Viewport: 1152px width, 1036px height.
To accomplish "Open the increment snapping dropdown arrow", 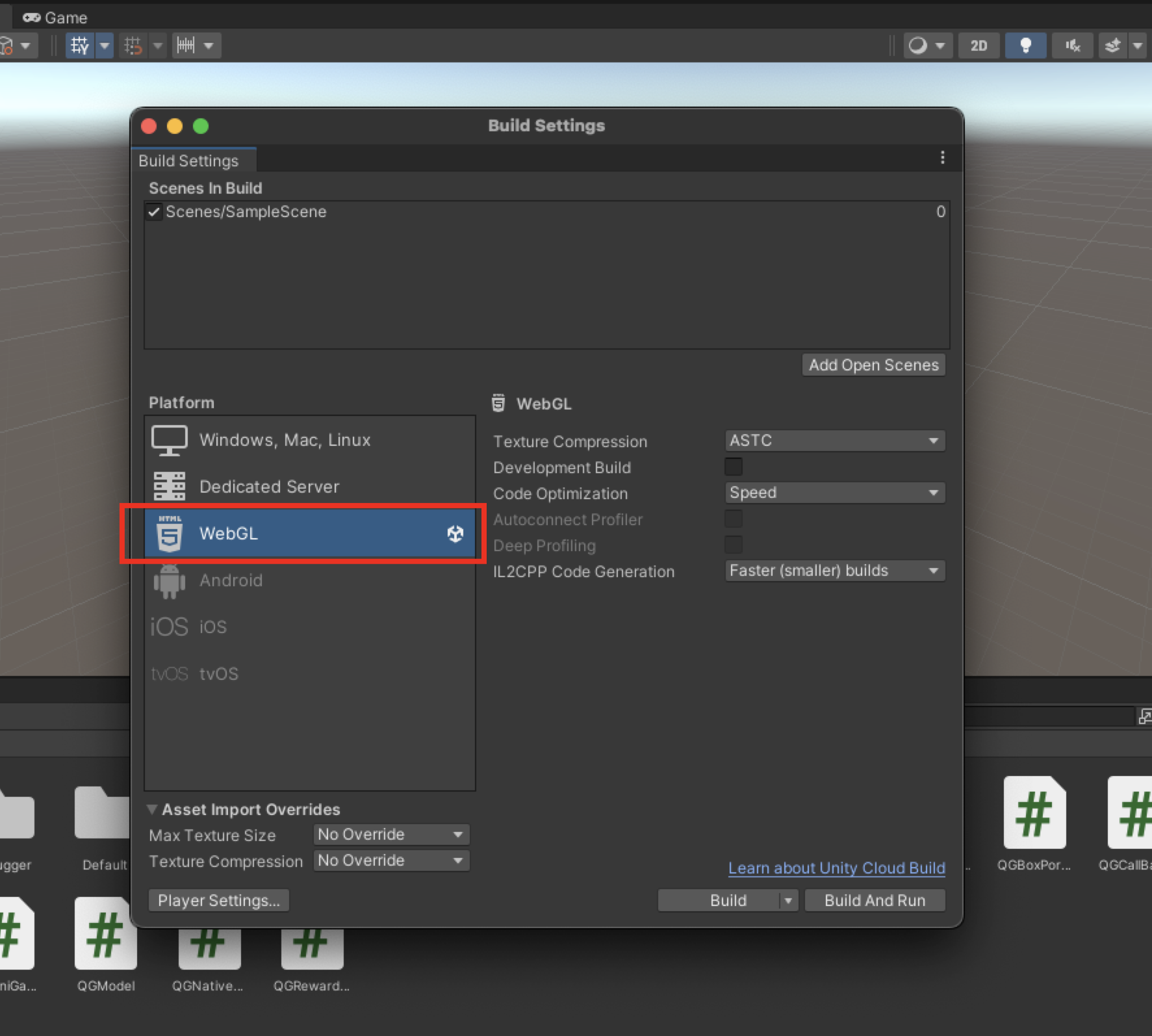I will tap(209, 45).
